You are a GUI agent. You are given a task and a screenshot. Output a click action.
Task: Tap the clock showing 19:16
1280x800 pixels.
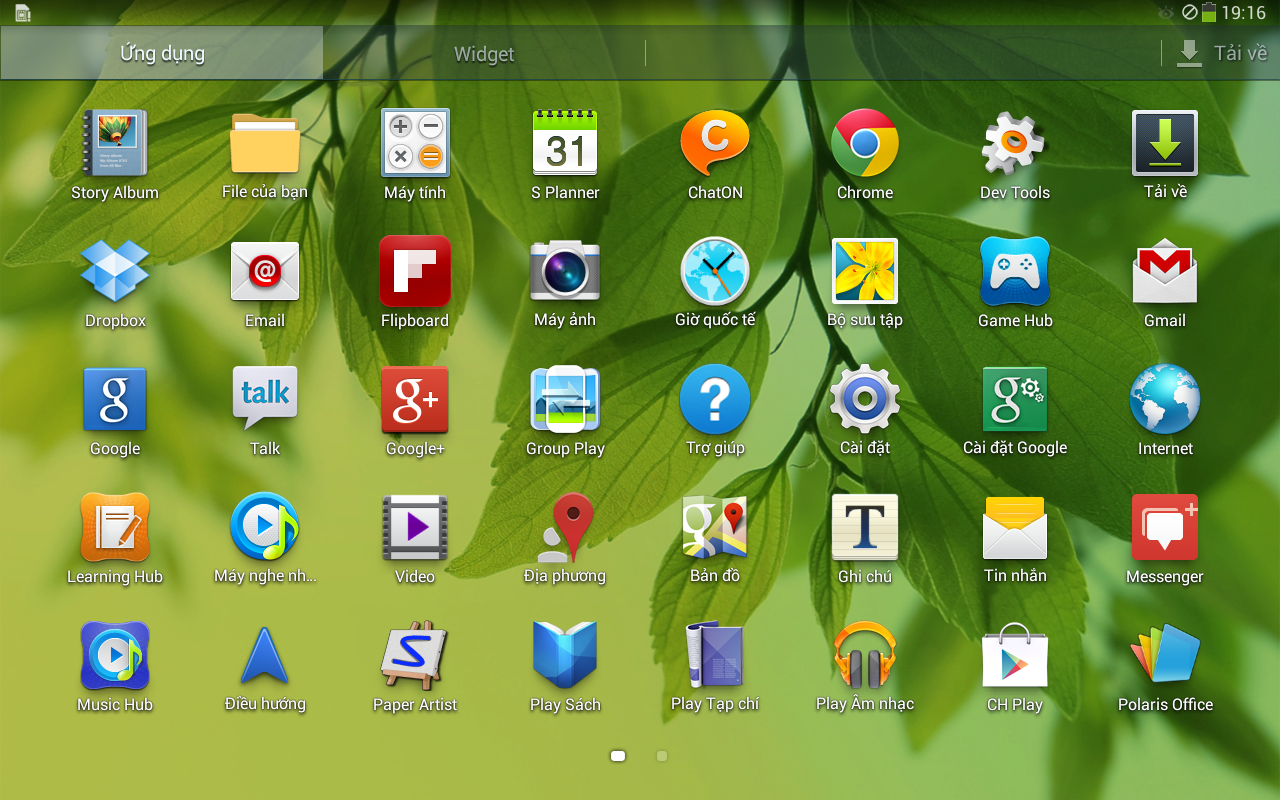(1243, 13)
